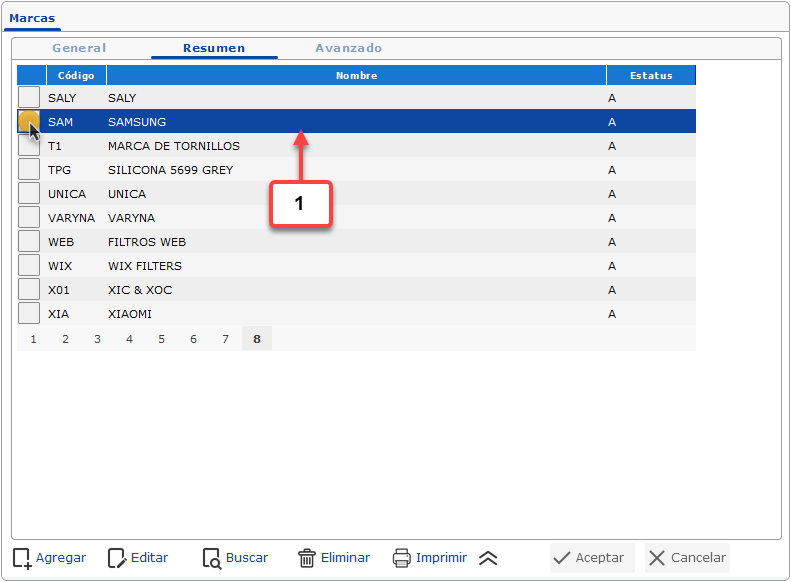Image resolution: width=791 pixels, height=582 pixels.
Task: Open the Marcas window tab
Action: pos(32,18)
